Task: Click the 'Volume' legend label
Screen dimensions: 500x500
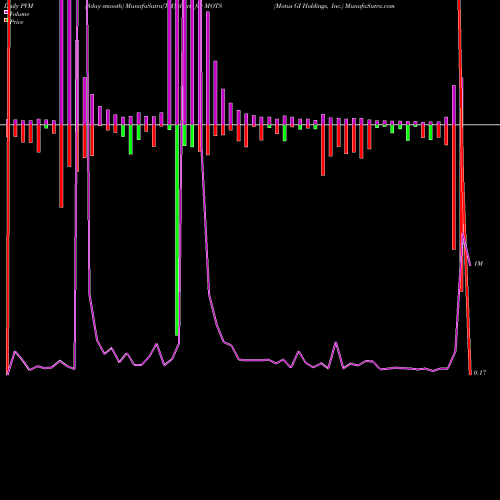Action: tap(19, 14)
